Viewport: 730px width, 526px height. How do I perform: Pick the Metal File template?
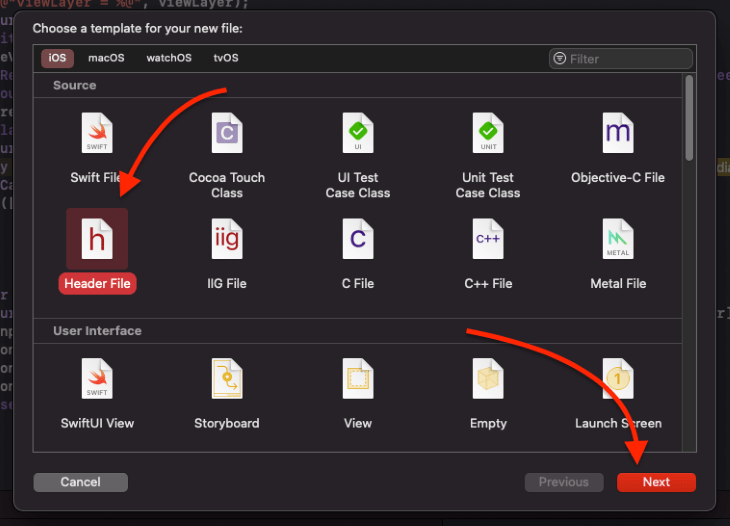click(x=618, y=240)
